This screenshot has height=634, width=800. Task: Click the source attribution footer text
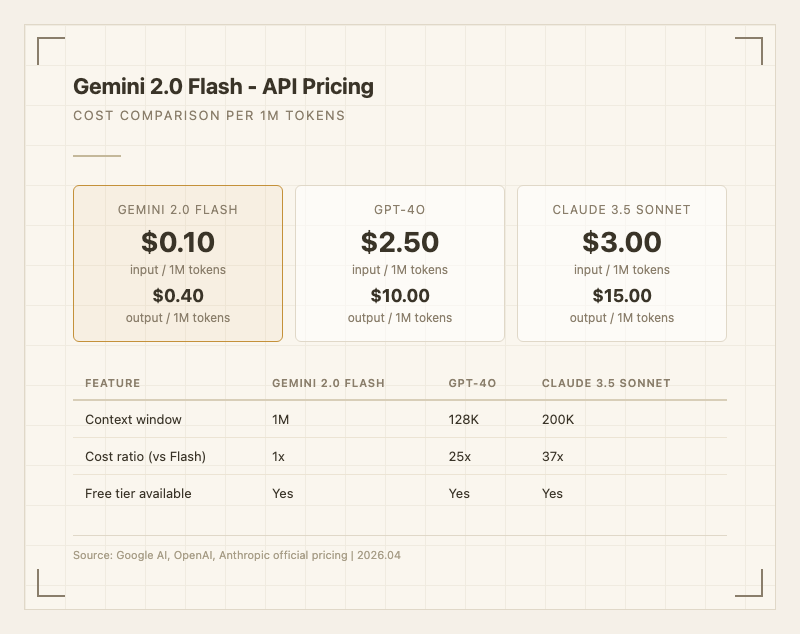pos(237,555)
